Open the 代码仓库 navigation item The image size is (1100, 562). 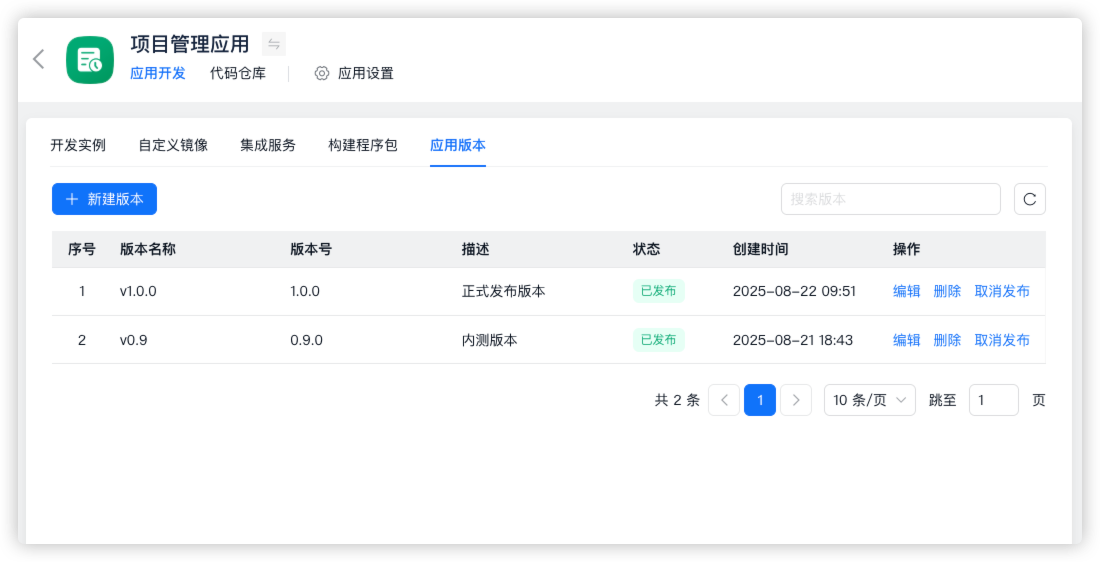click(238, 73)
